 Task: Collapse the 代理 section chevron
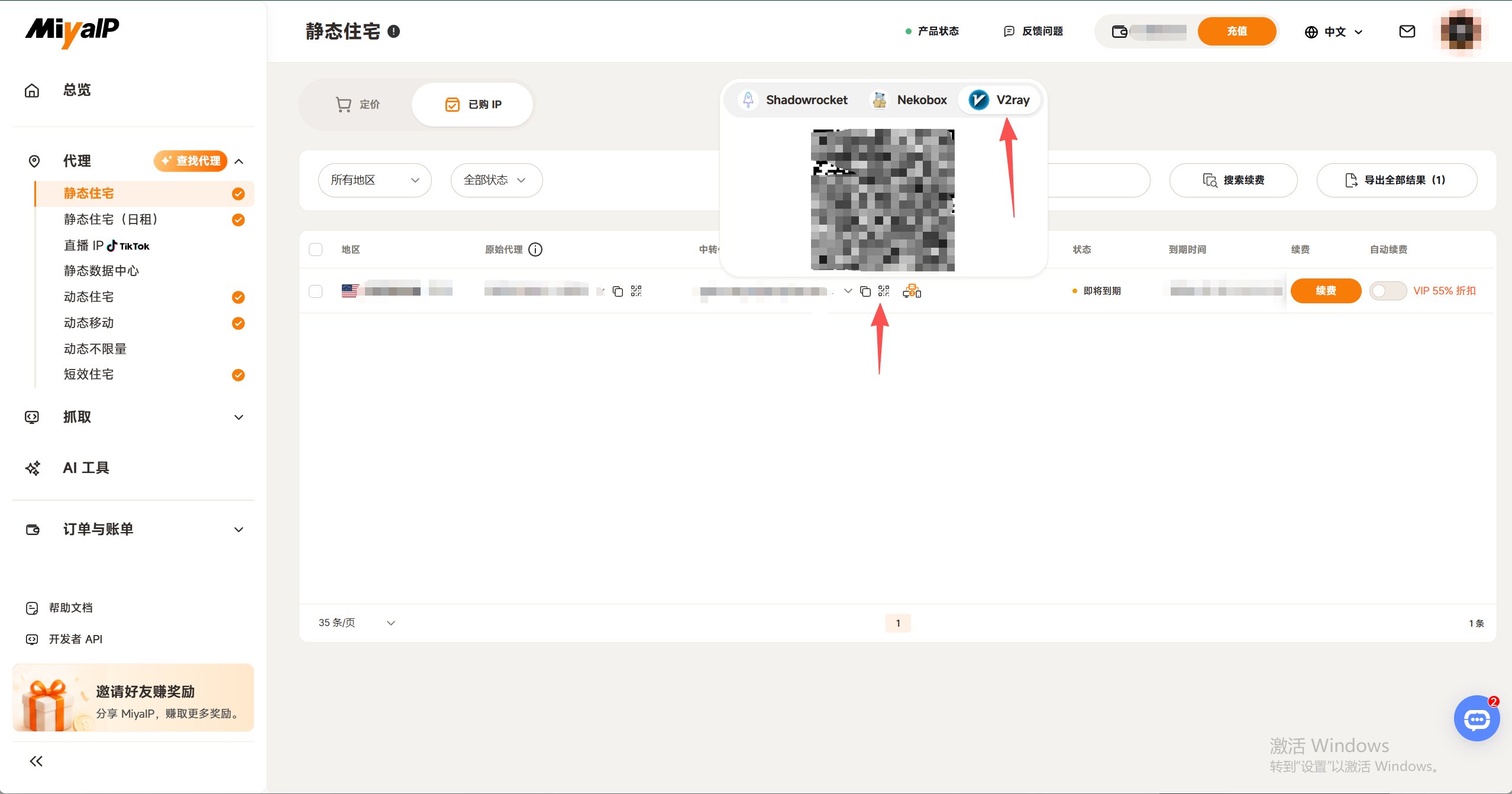point(239,161)
